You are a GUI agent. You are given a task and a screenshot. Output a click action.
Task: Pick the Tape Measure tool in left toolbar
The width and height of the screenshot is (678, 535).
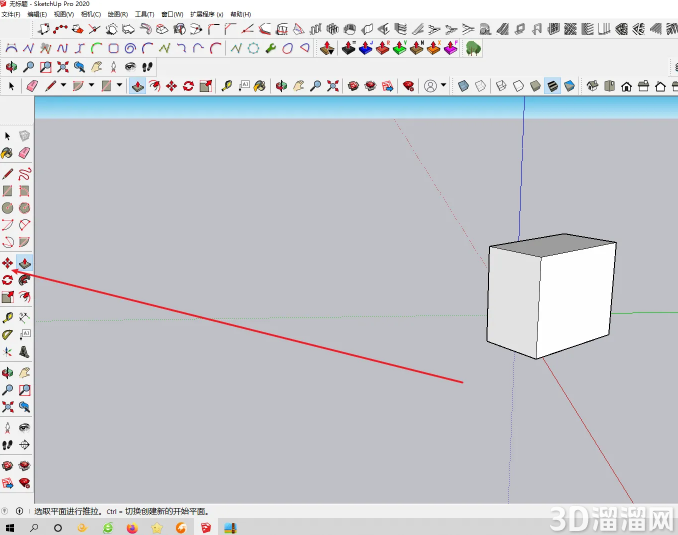point(7,317)
